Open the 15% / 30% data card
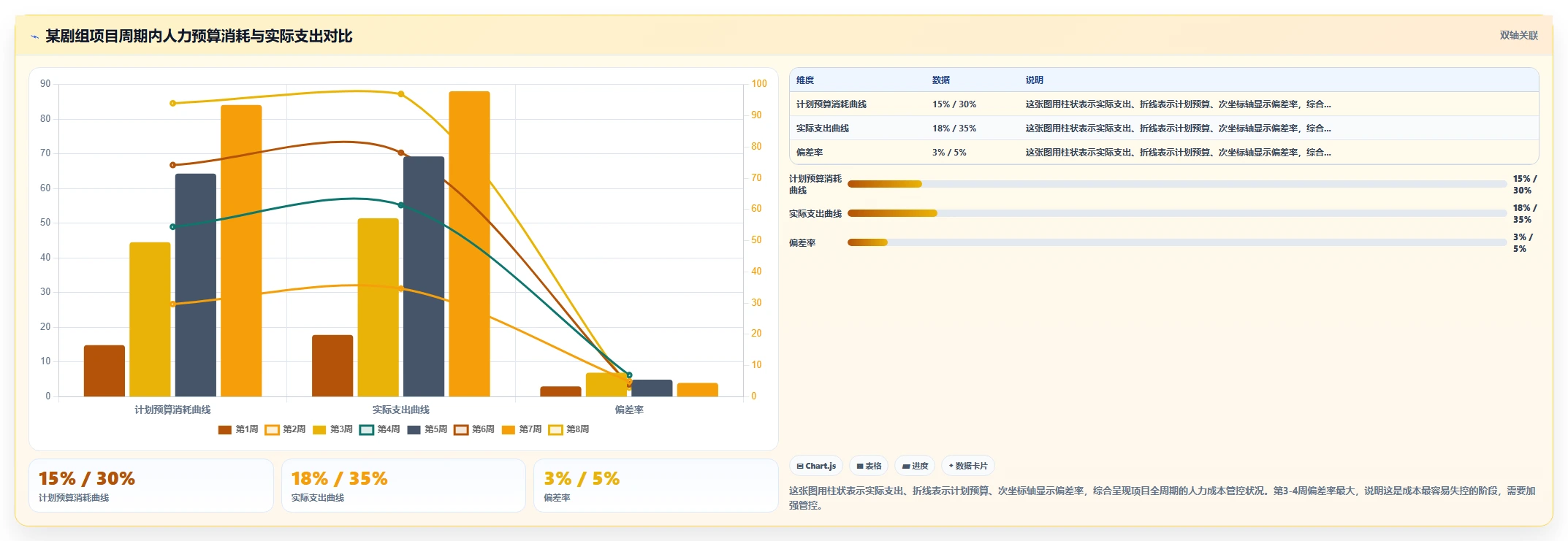 tap(151, 486)
